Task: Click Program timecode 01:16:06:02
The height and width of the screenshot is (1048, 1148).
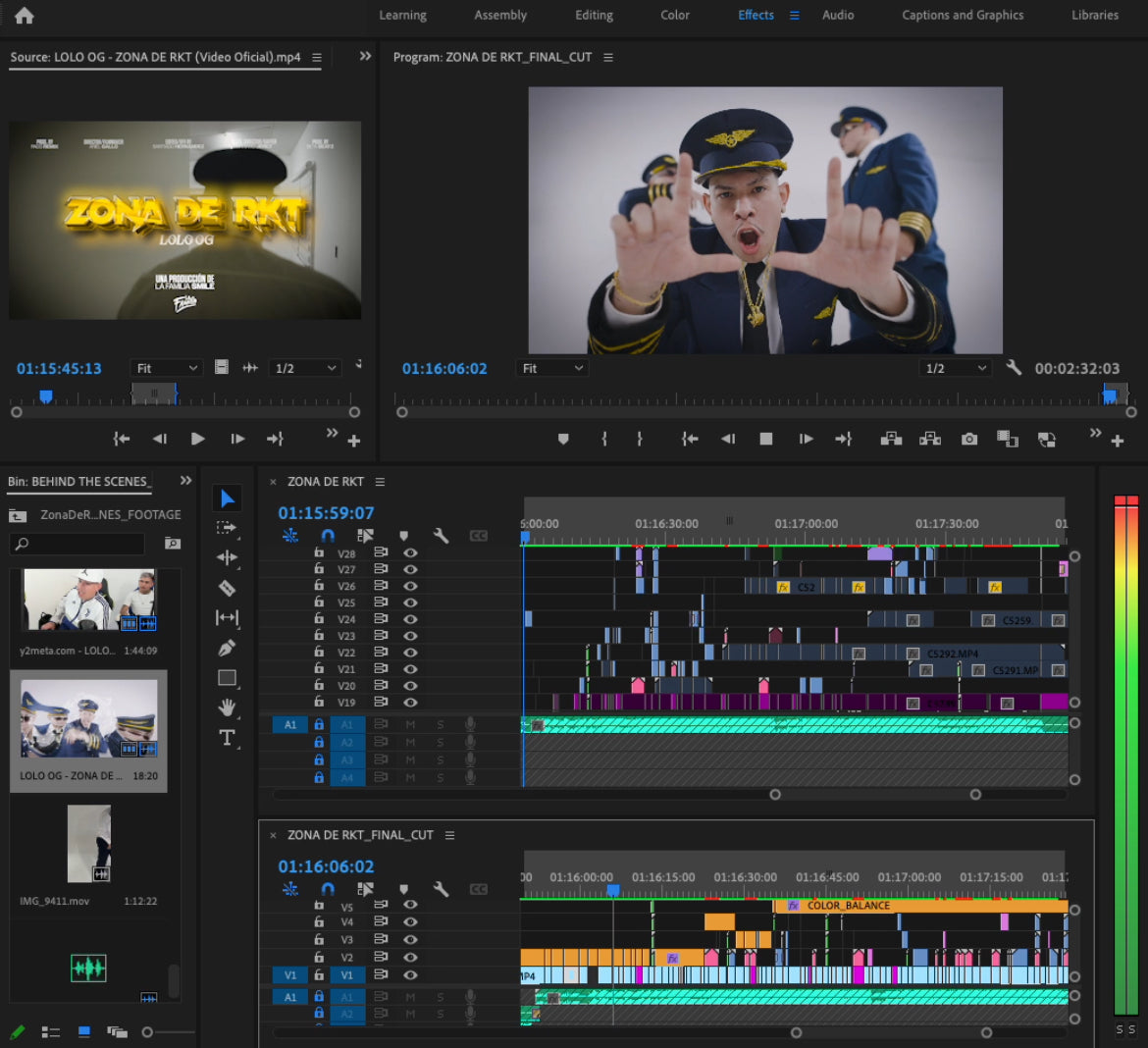Action: click(444, 368)
